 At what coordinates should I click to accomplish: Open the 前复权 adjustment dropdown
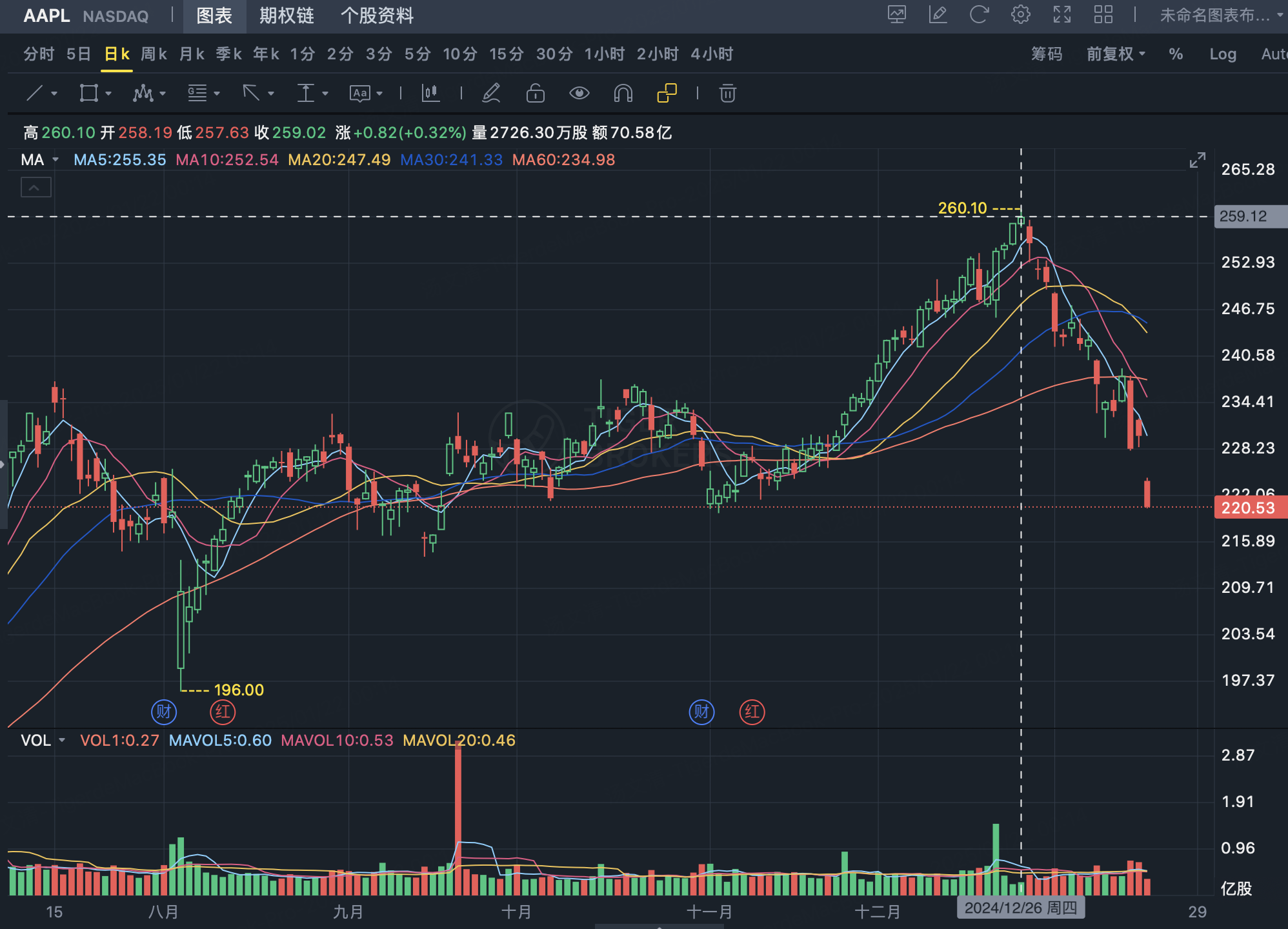pos(1116,54)
